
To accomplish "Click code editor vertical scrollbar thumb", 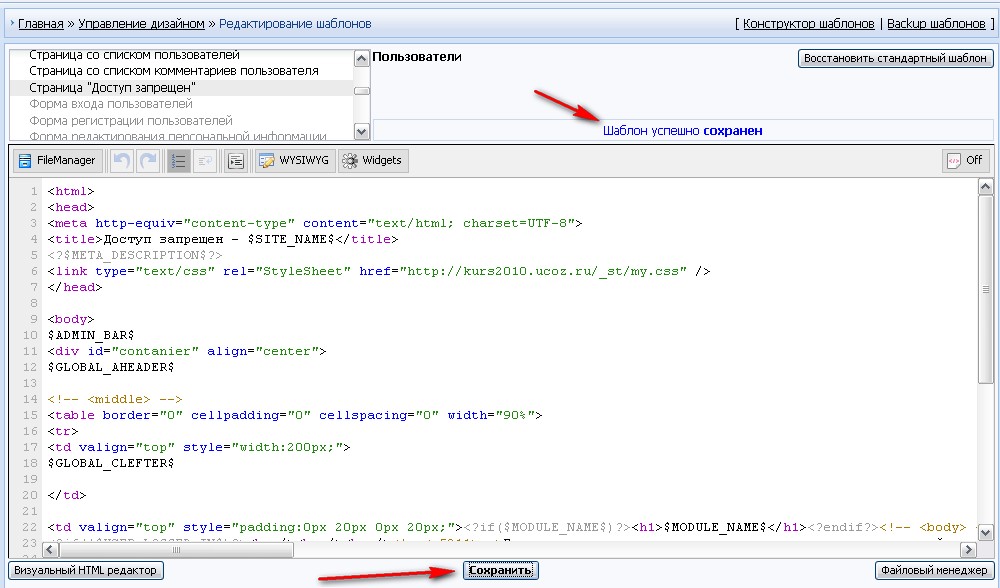I will tap(985, 290).
